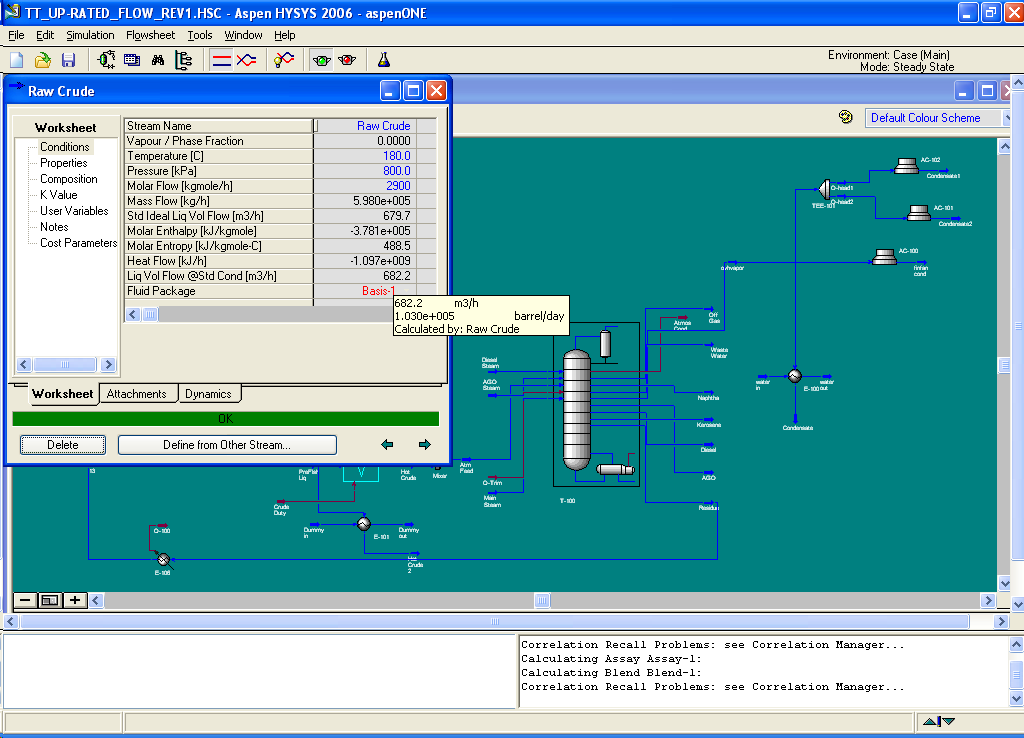Image resolution: width=1024 pixels, height=738 pixels.
Task: Put solver on holding with red light
Action: pos(347,61)
